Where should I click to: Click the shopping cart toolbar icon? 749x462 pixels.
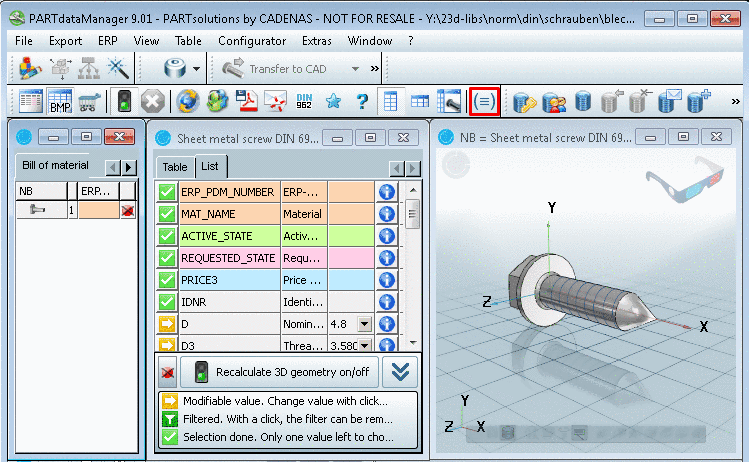(x=89, y=101)
